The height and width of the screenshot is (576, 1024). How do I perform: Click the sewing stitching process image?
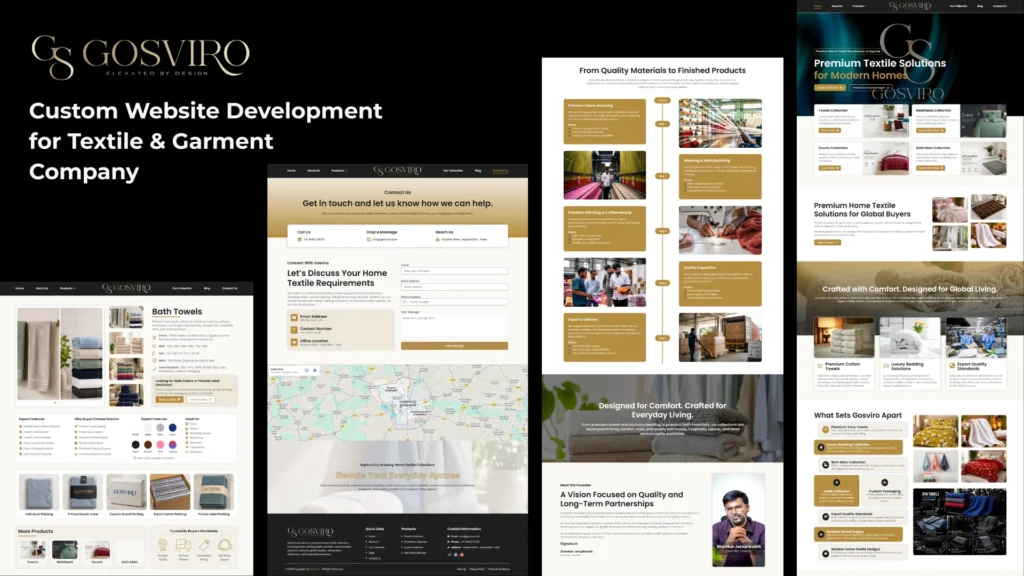tap(720, 230)
